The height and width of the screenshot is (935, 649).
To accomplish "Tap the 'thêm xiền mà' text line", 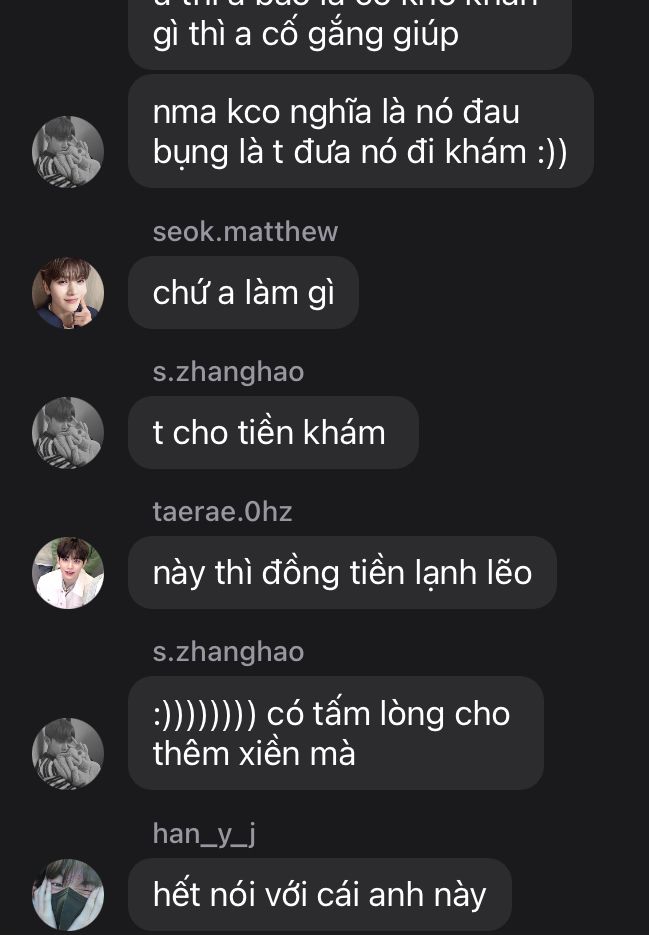I will coord(254,754).
